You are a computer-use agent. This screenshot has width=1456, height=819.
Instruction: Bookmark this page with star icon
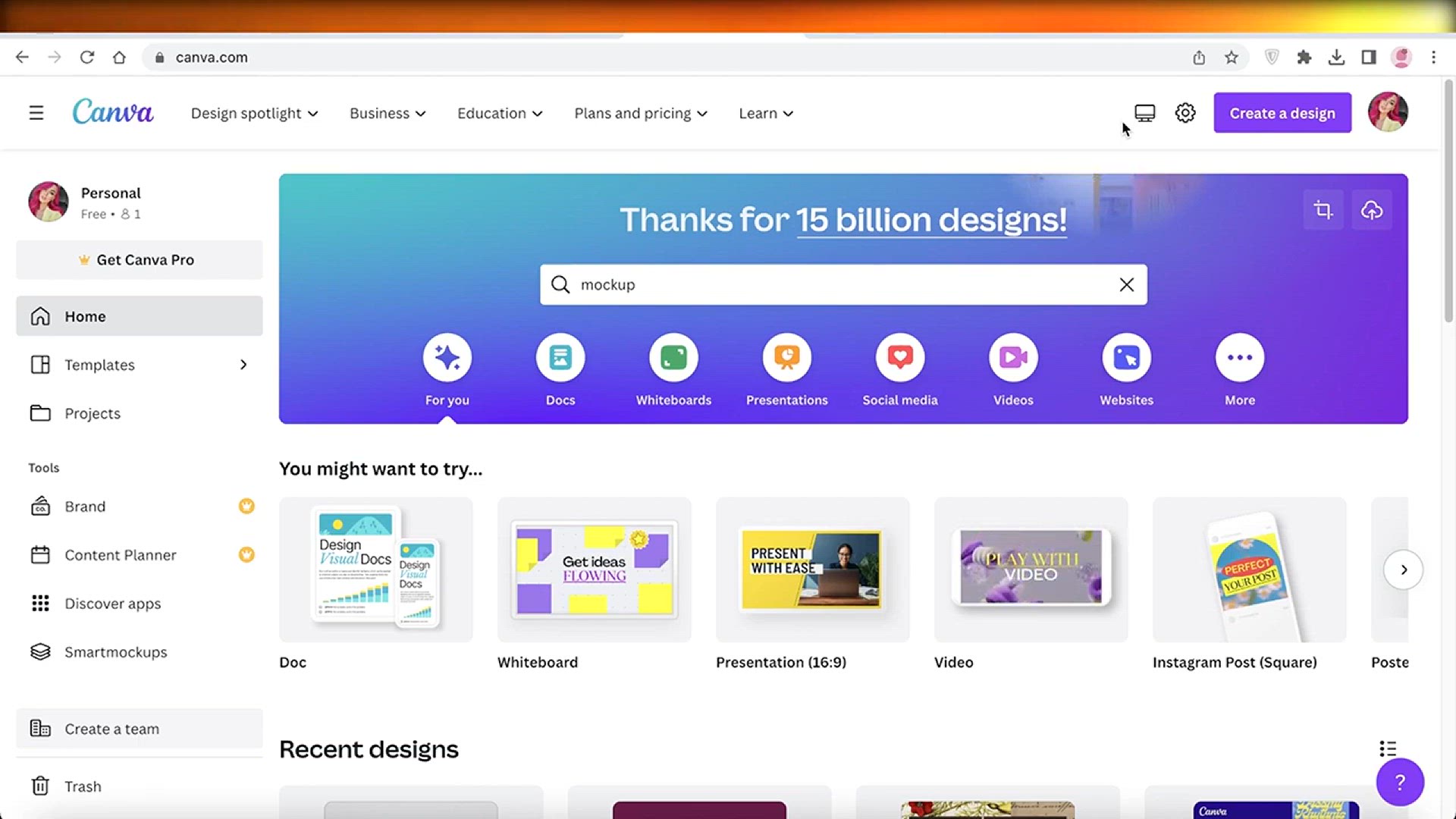point(1232,57)
